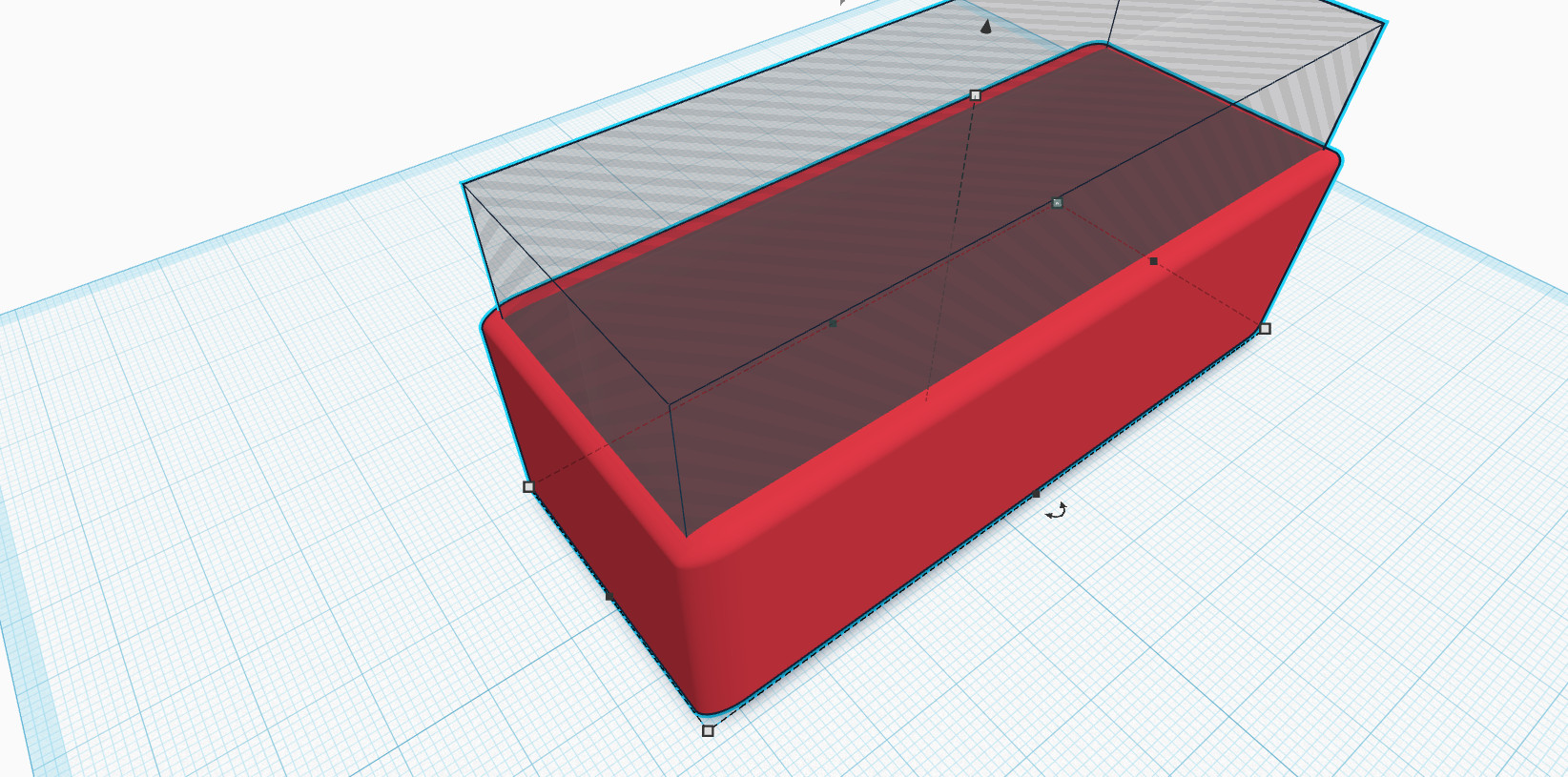Click the white corner handle at right corner

click(x=1265, y=329)
